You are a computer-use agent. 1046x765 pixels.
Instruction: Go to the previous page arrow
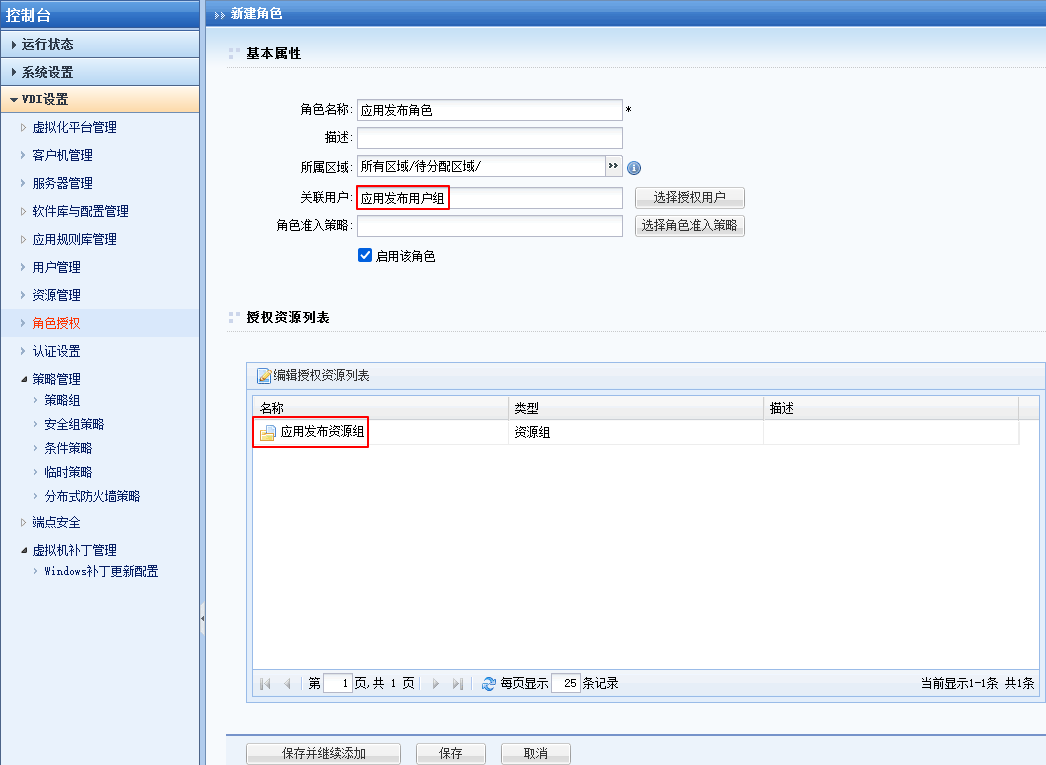coord(287,684)
